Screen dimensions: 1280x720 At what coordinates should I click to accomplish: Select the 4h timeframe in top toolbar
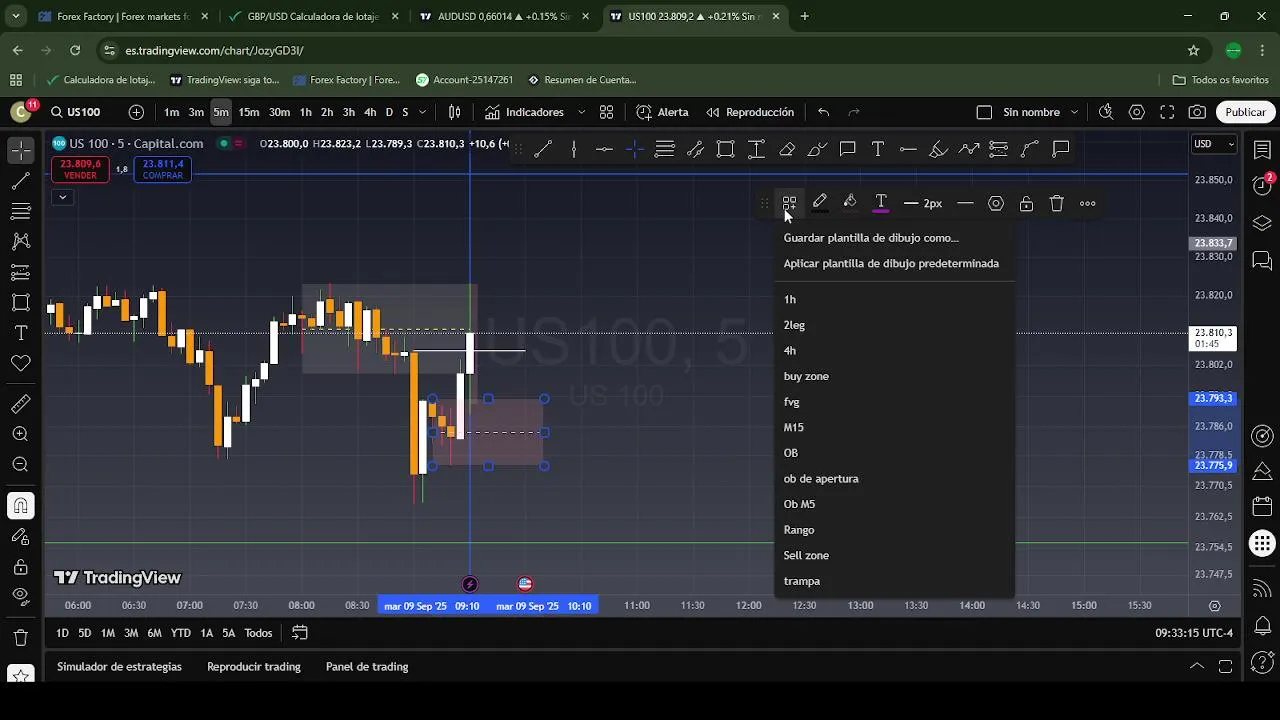pos(370,112)
